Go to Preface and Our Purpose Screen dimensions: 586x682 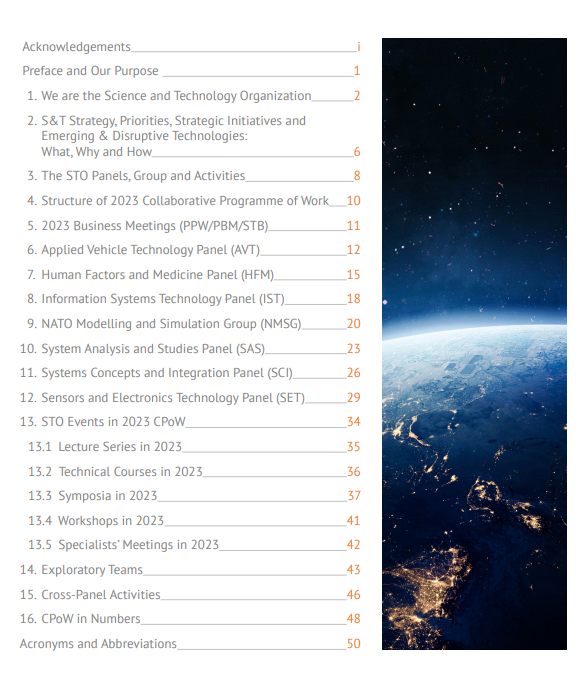[191, 70]
